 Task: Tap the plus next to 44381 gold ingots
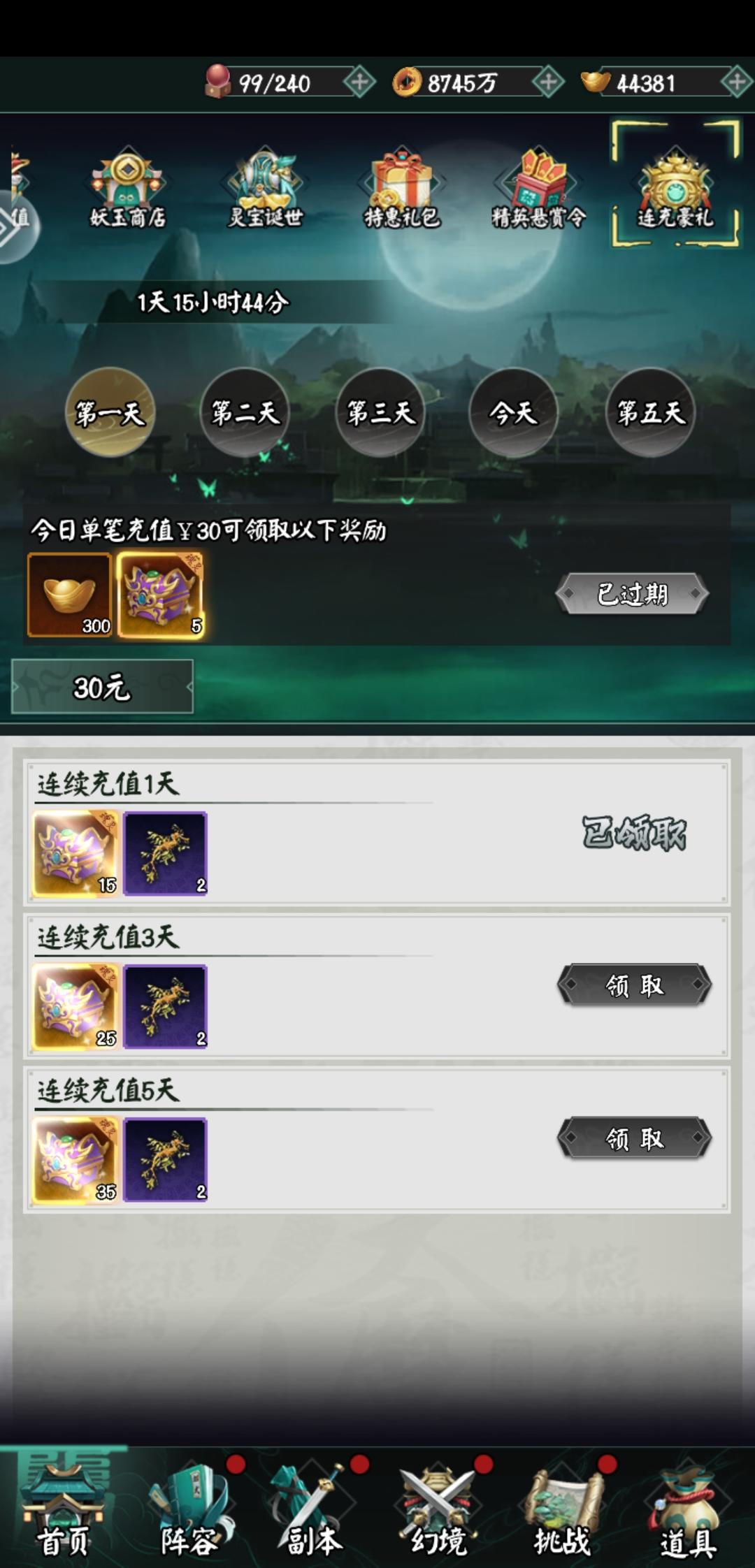[x=737, y=82]
